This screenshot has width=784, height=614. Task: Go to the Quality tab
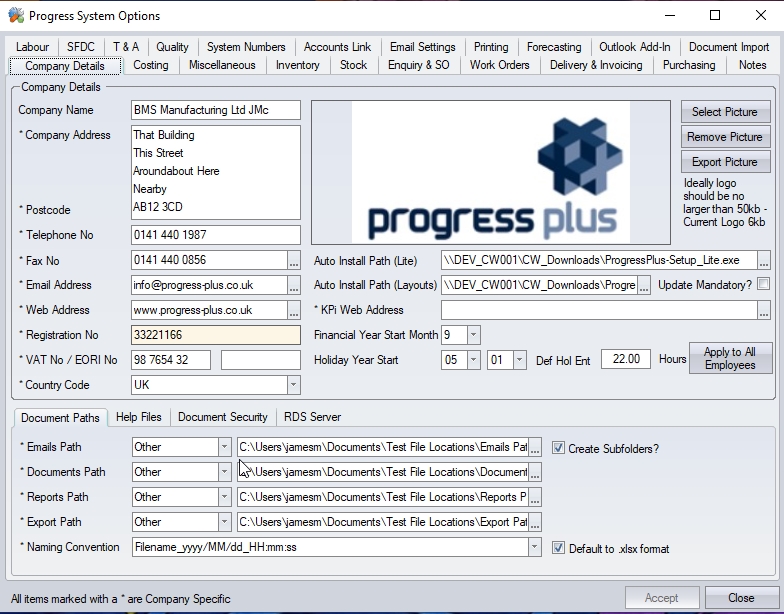172,47
